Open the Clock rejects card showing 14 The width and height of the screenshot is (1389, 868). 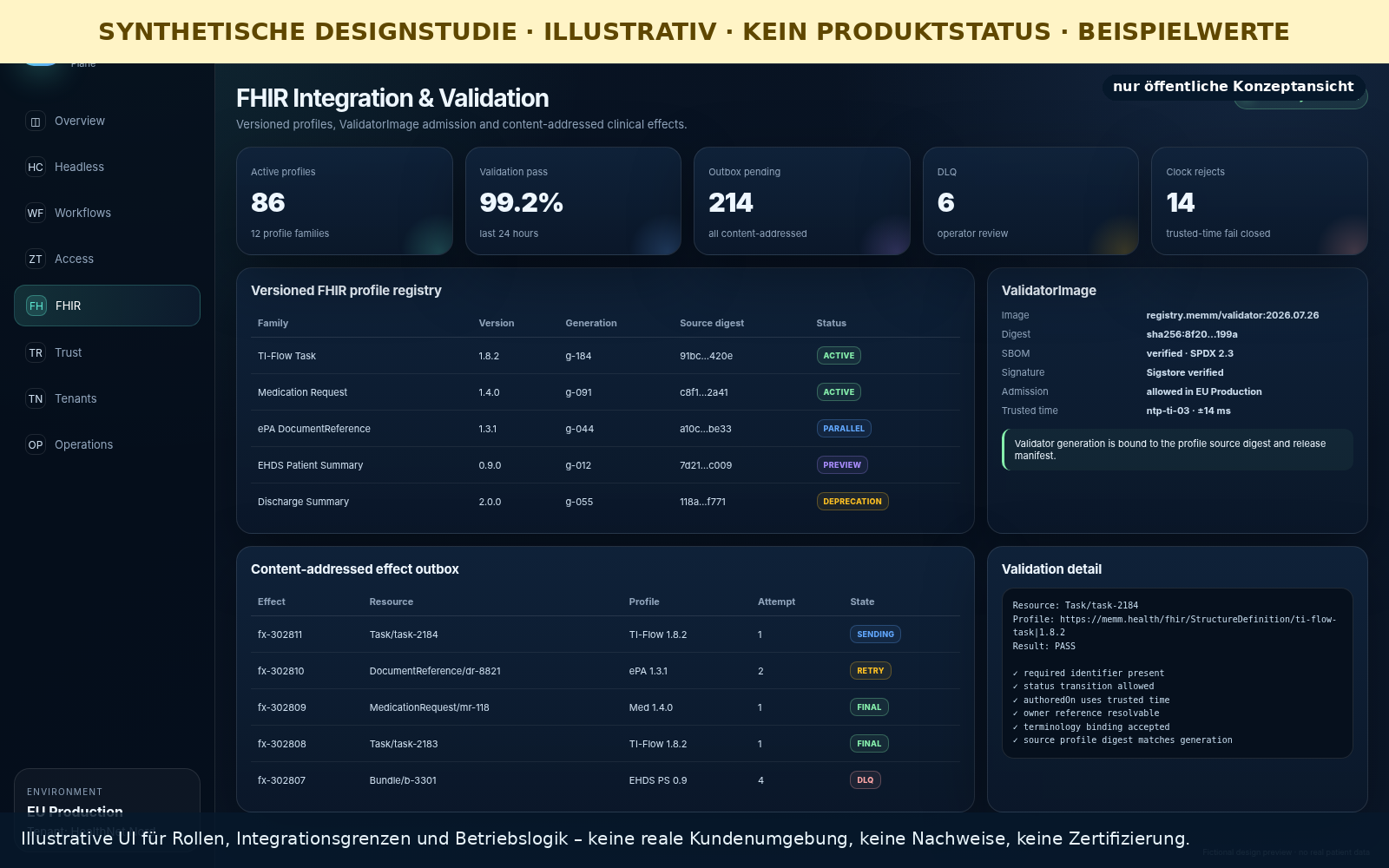tap(1260, 201)
